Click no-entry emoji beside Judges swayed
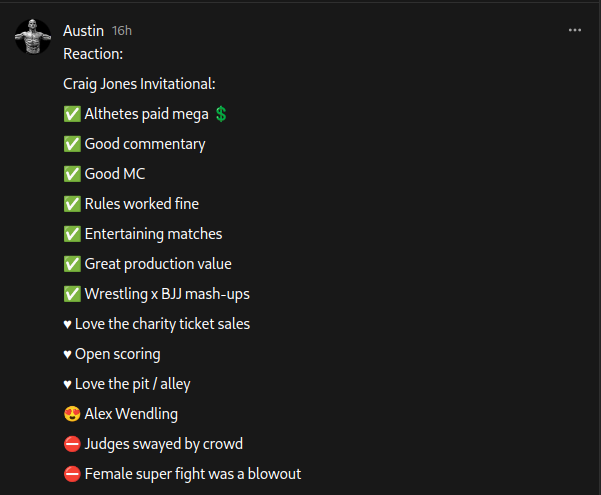The image size is (601, 495). 72,444
